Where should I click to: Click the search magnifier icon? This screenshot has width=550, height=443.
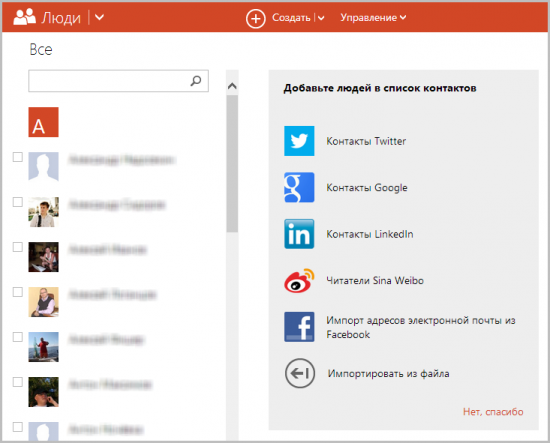click(x=196, y=81)
